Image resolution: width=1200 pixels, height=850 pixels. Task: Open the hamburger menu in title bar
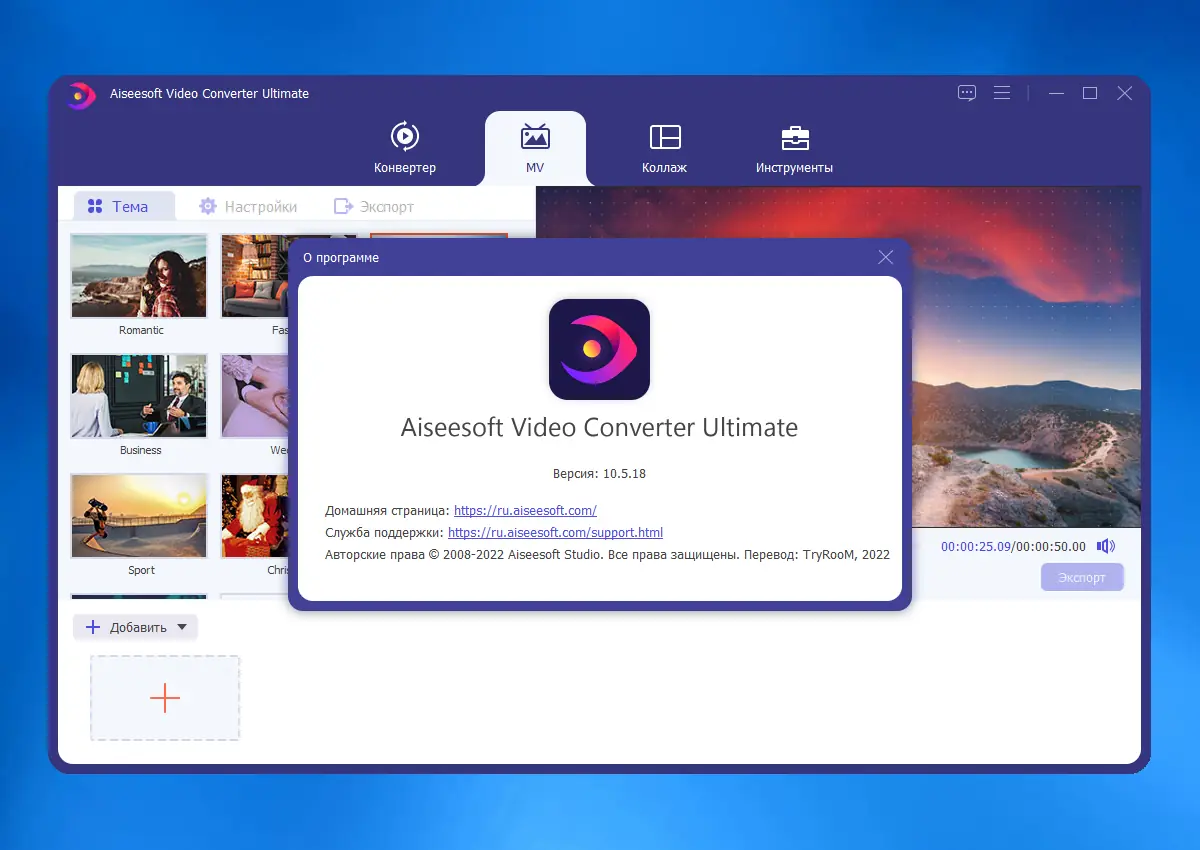[x=1001, y=93]
